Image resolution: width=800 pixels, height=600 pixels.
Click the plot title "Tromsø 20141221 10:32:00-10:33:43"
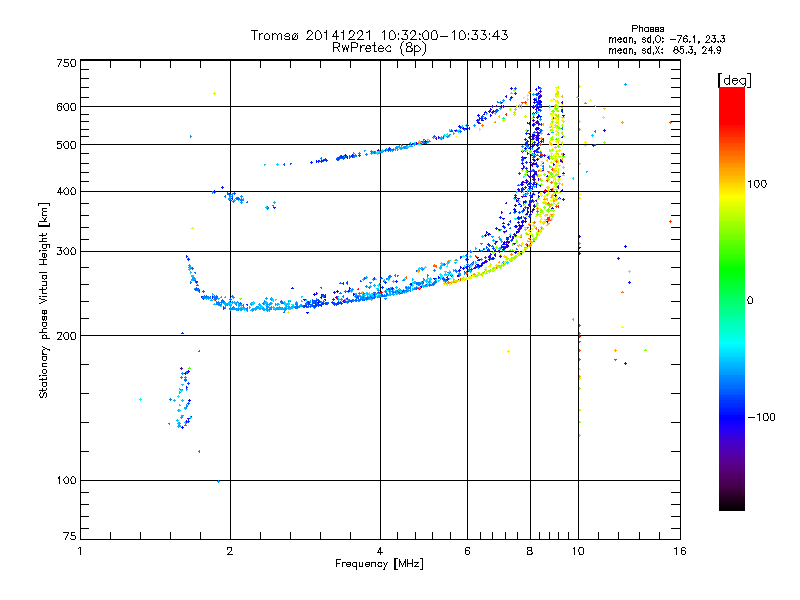(x=379, y=35)
